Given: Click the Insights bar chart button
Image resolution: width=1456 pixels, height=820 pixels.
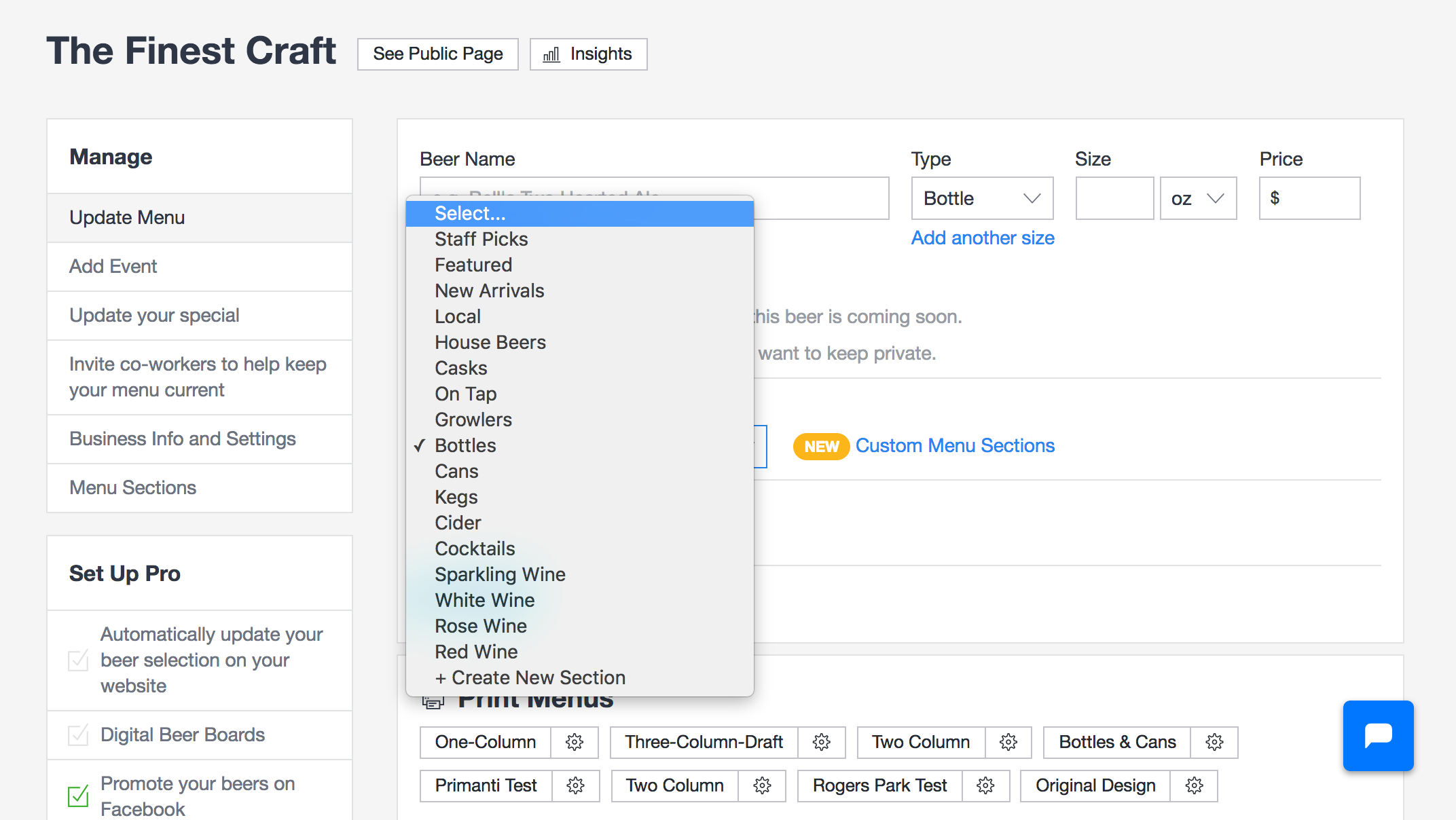Looking at the screenshot, I should pos(588,54).
